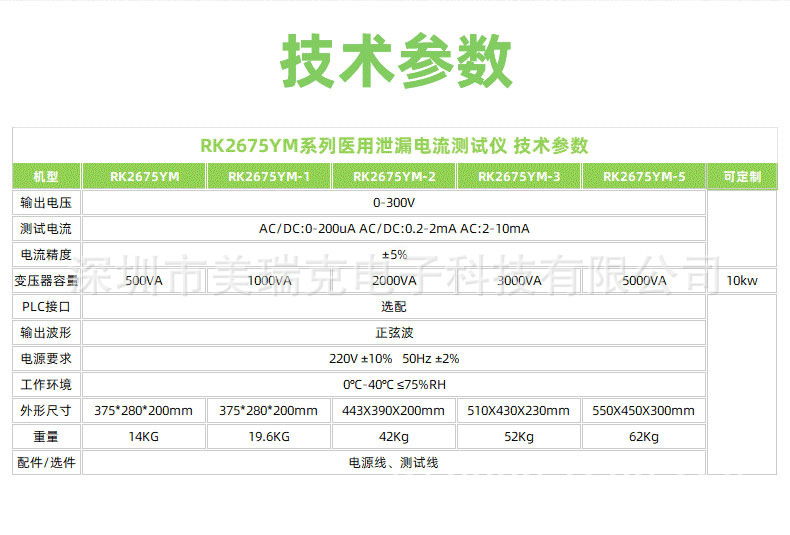Click the 配件/选件 row label
790x535 pixels.
(x=46, y=462)
